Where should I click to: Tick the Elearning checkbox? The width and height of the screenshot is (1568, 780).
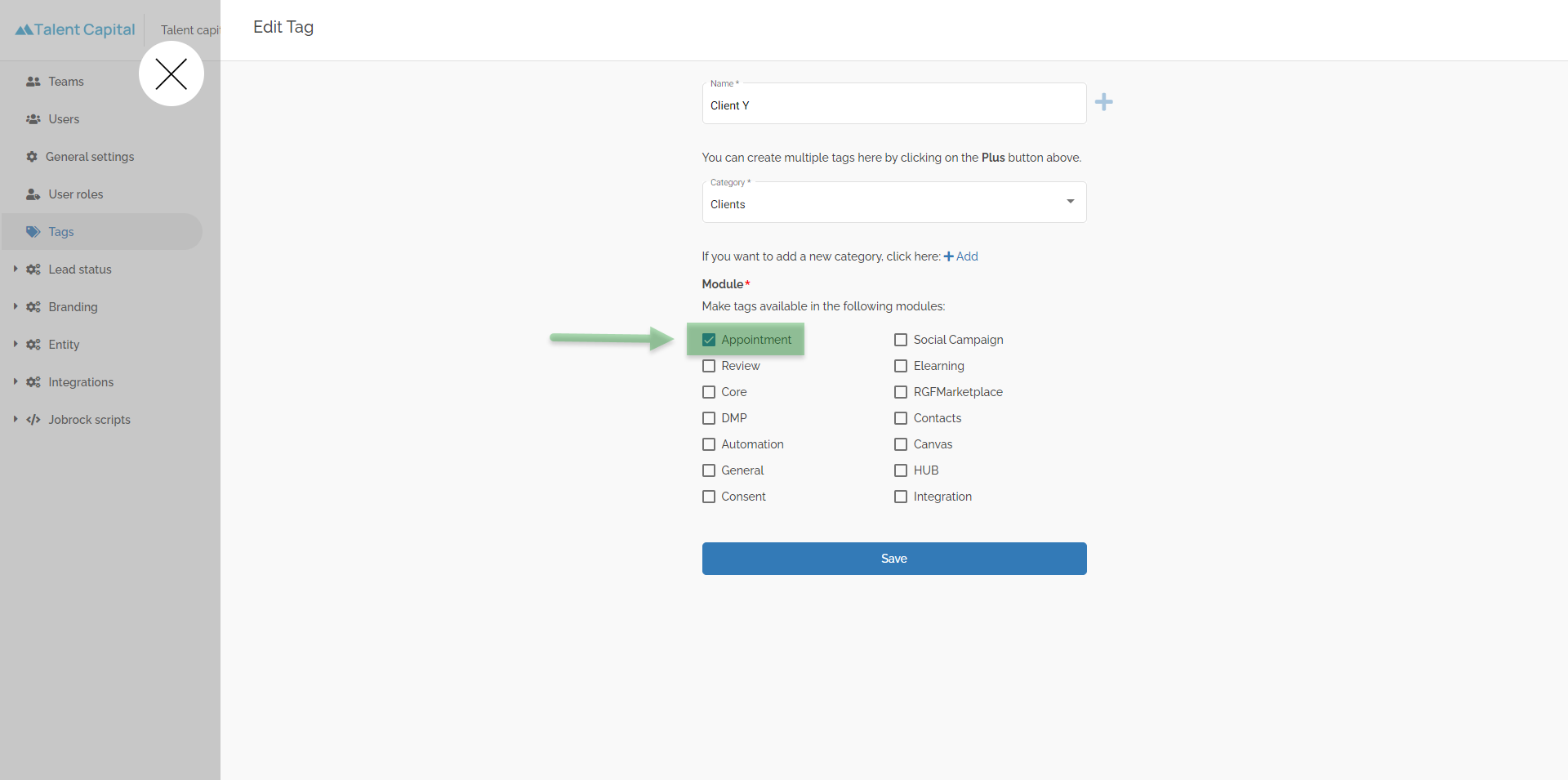tap(901, 366)
